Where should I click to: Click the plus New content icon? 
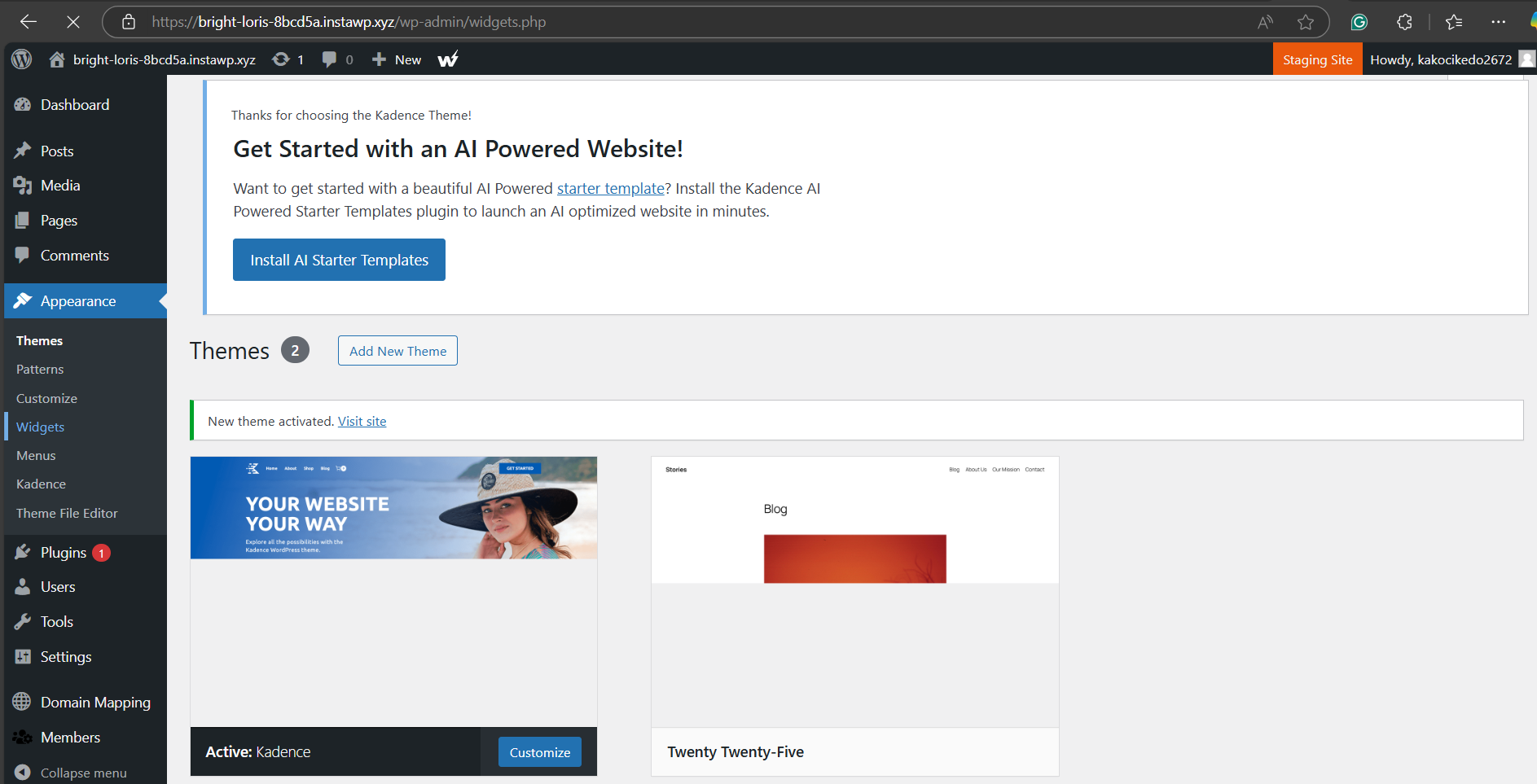click(x=379, y=59)
